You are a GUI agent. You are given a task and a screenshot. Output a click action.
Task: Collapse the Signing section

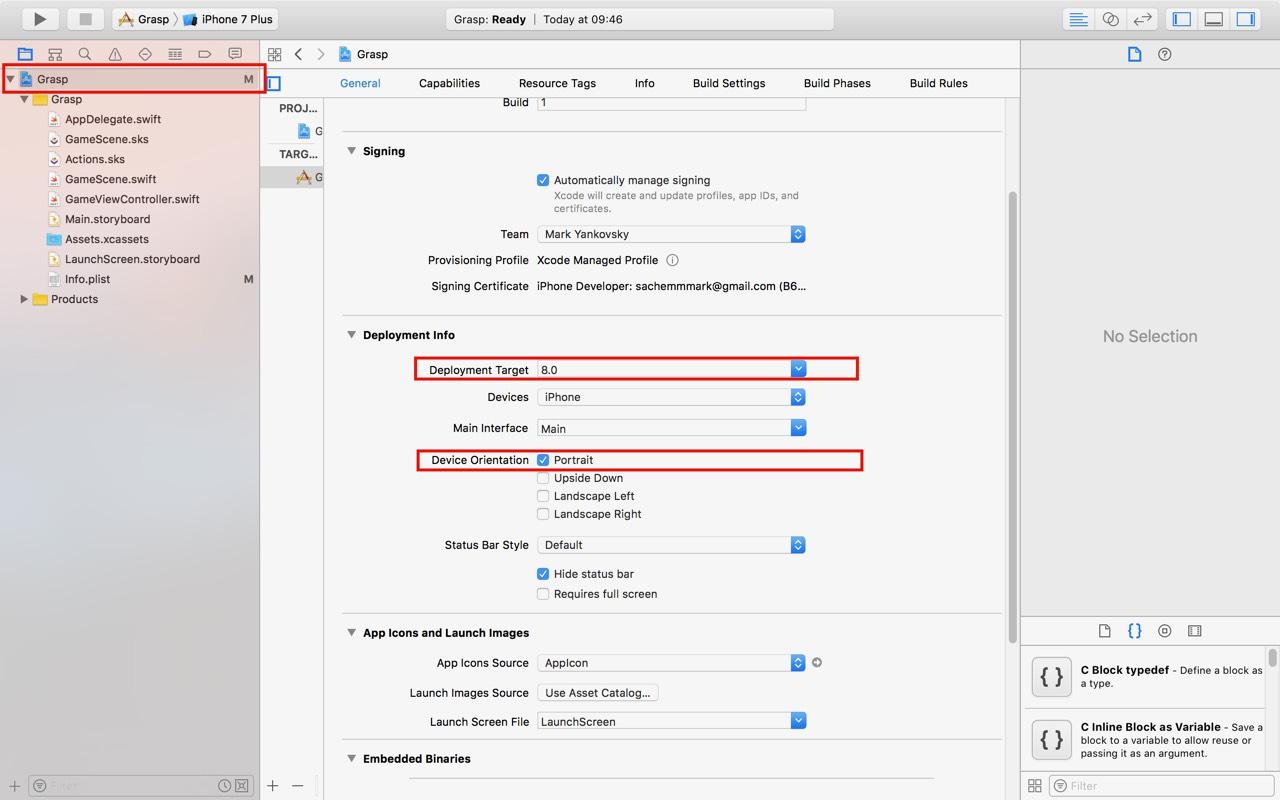351,151
